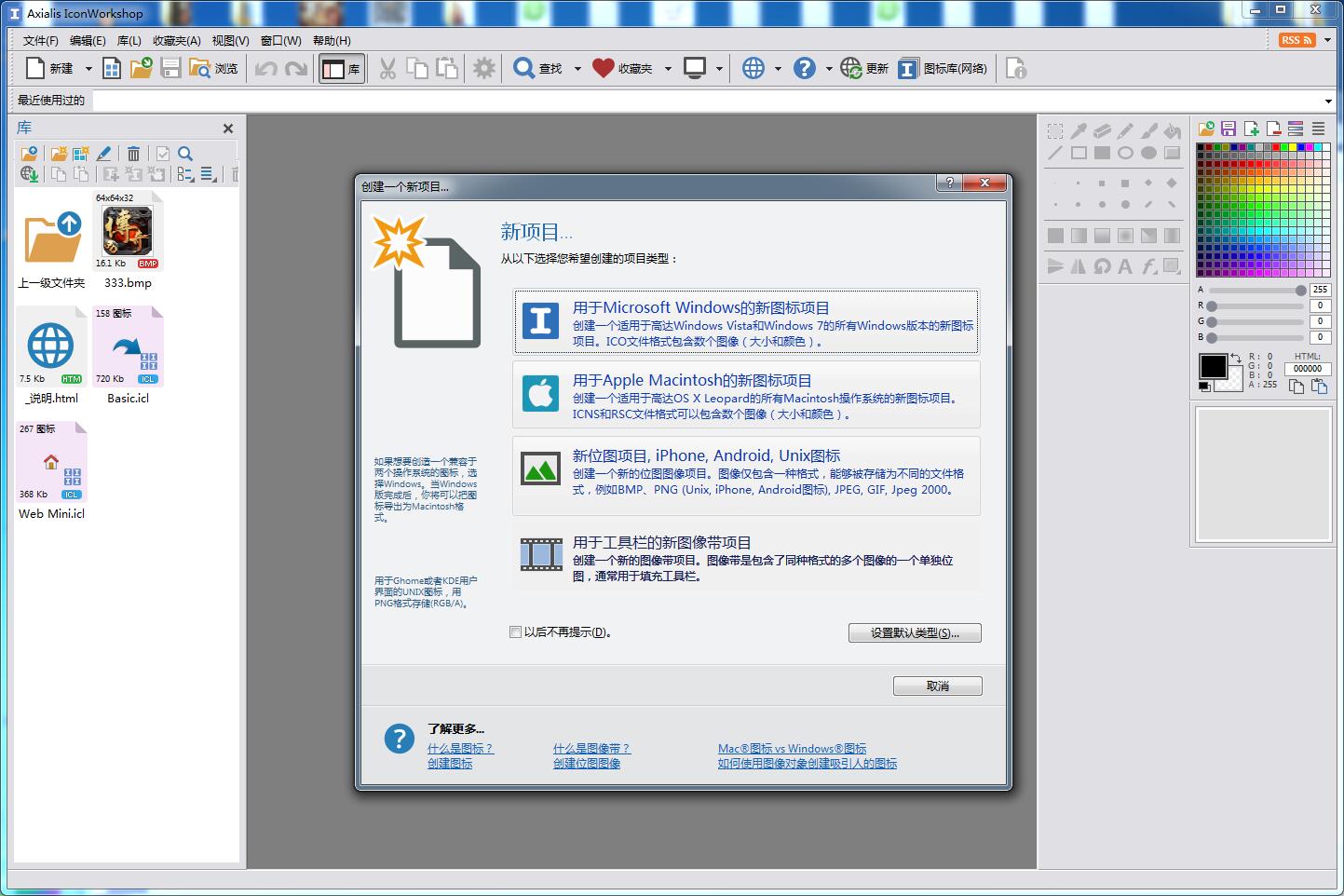Expand the globe icon dropdown arrow

point(778,69)
